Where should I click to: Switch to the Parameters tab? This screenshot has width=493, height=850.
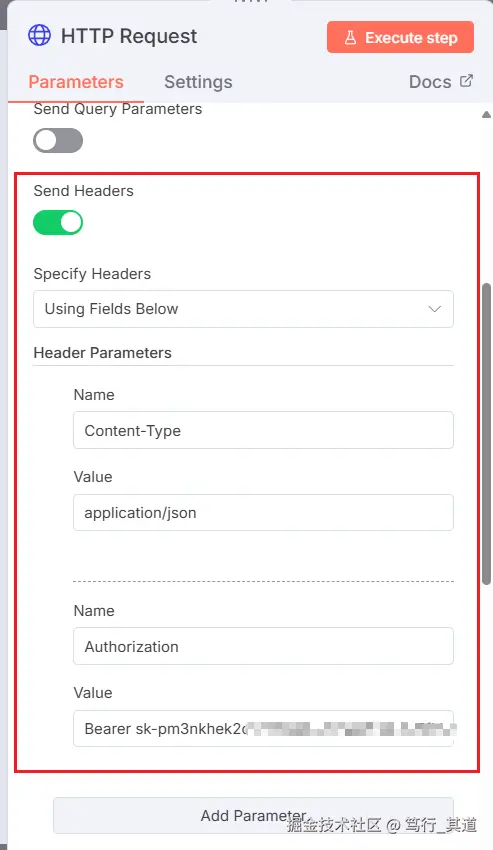[x=76, y=82]
